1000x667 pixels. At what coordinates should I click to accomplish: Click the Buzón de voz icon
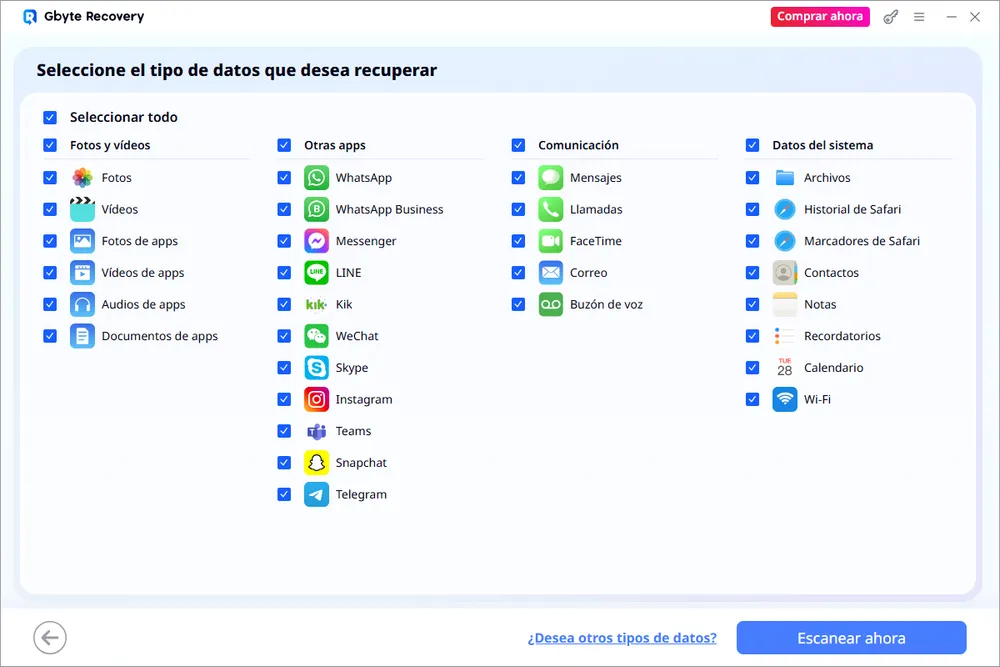coord(550,304)
